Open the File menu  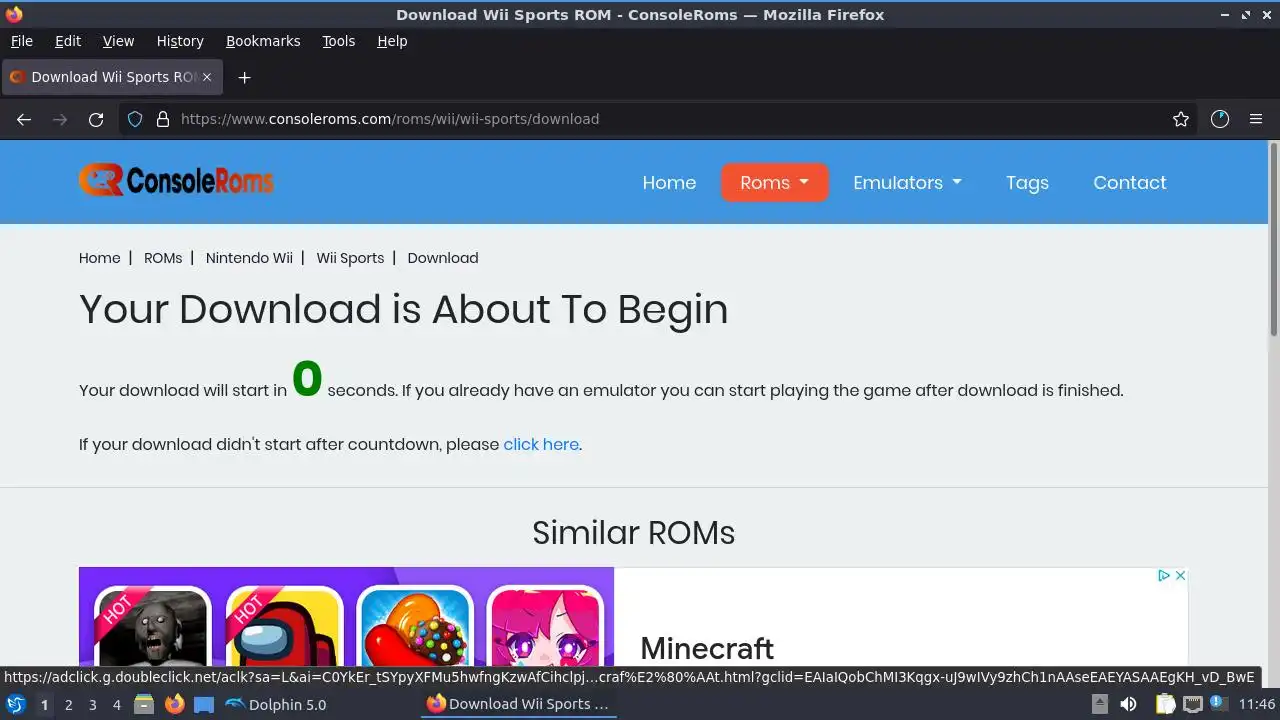point(21,41)
